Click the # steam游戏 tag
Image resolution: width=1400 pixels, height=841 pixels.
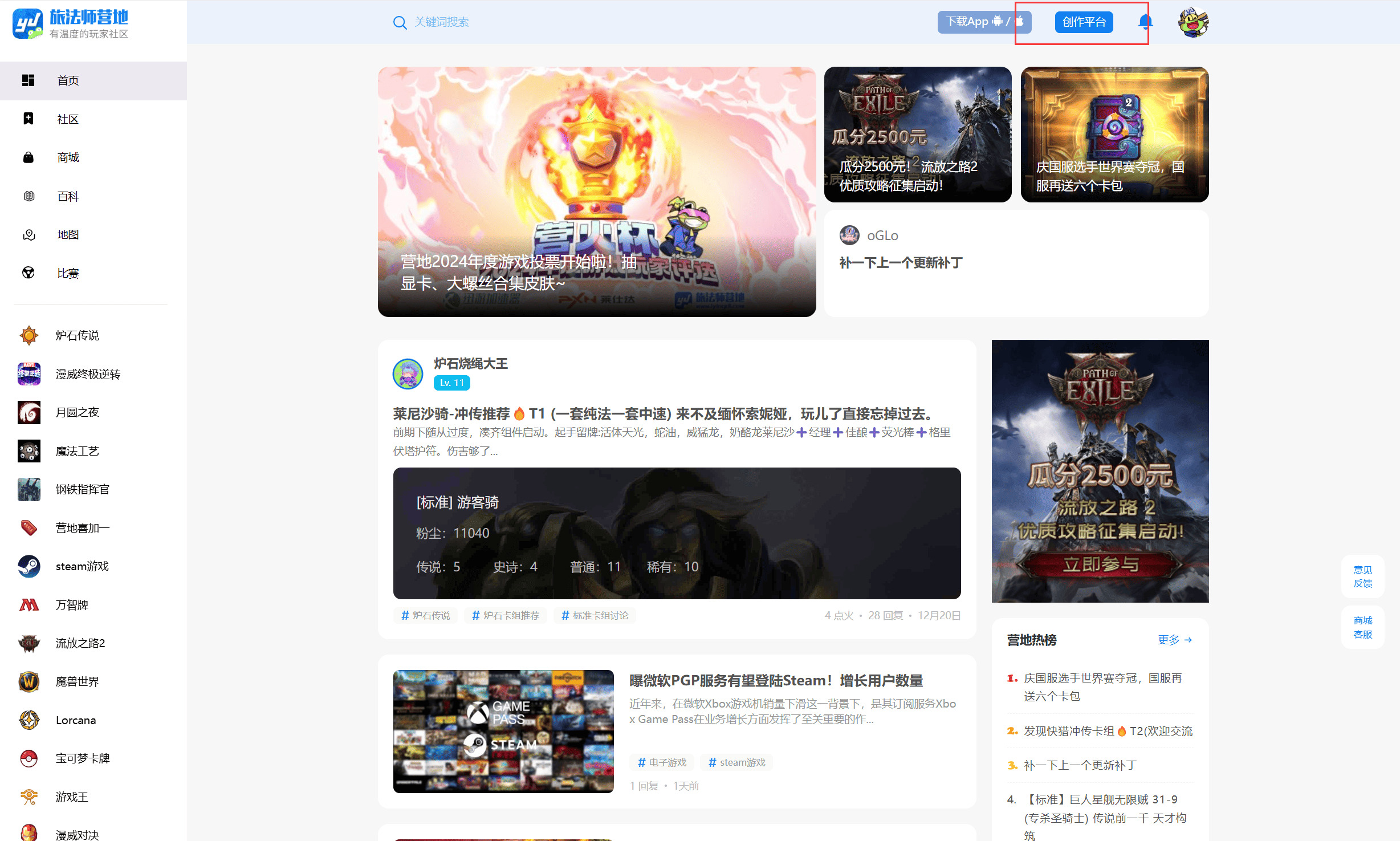[x=736, y=762]
